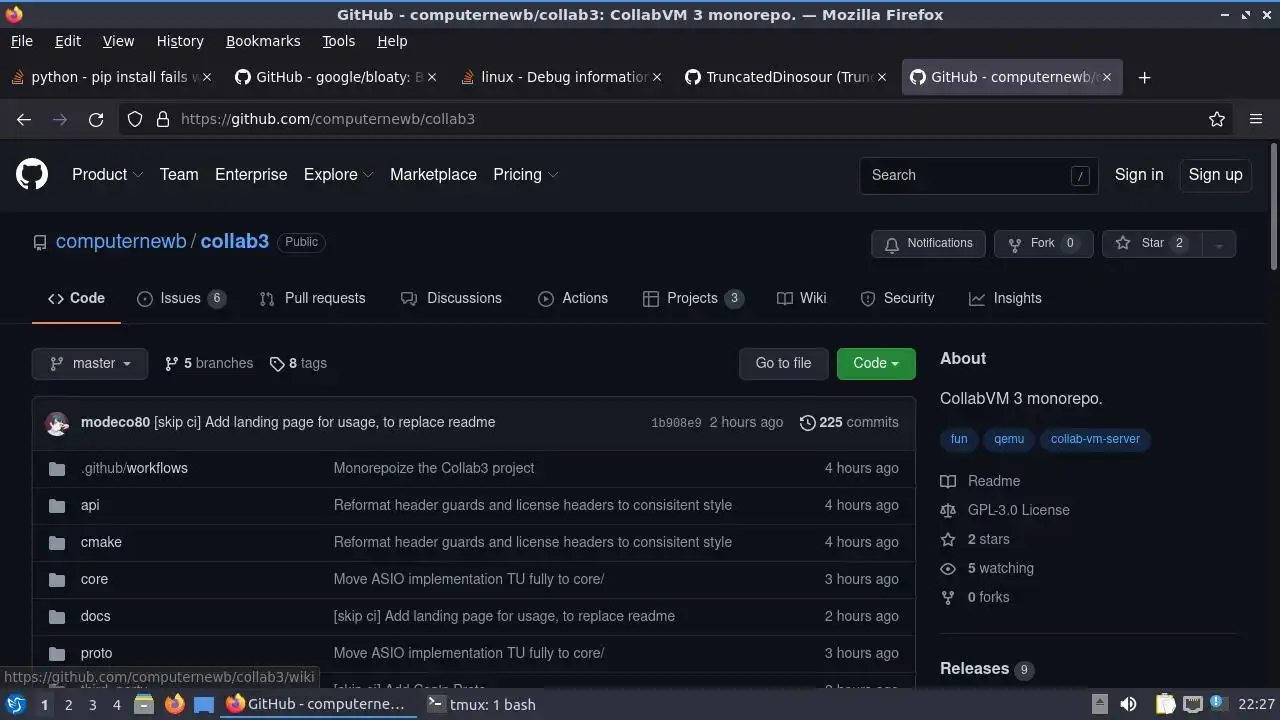Open the docs folder
Screen dimensions: 1280x720
pos(96,616)
